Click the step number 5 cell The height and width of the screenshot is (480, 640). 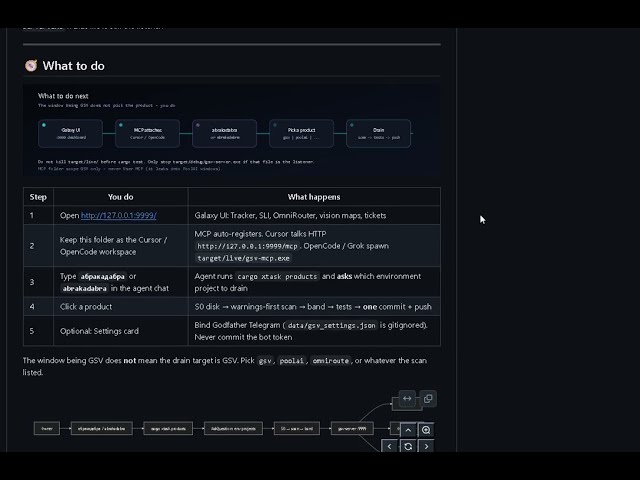[38, 331]
